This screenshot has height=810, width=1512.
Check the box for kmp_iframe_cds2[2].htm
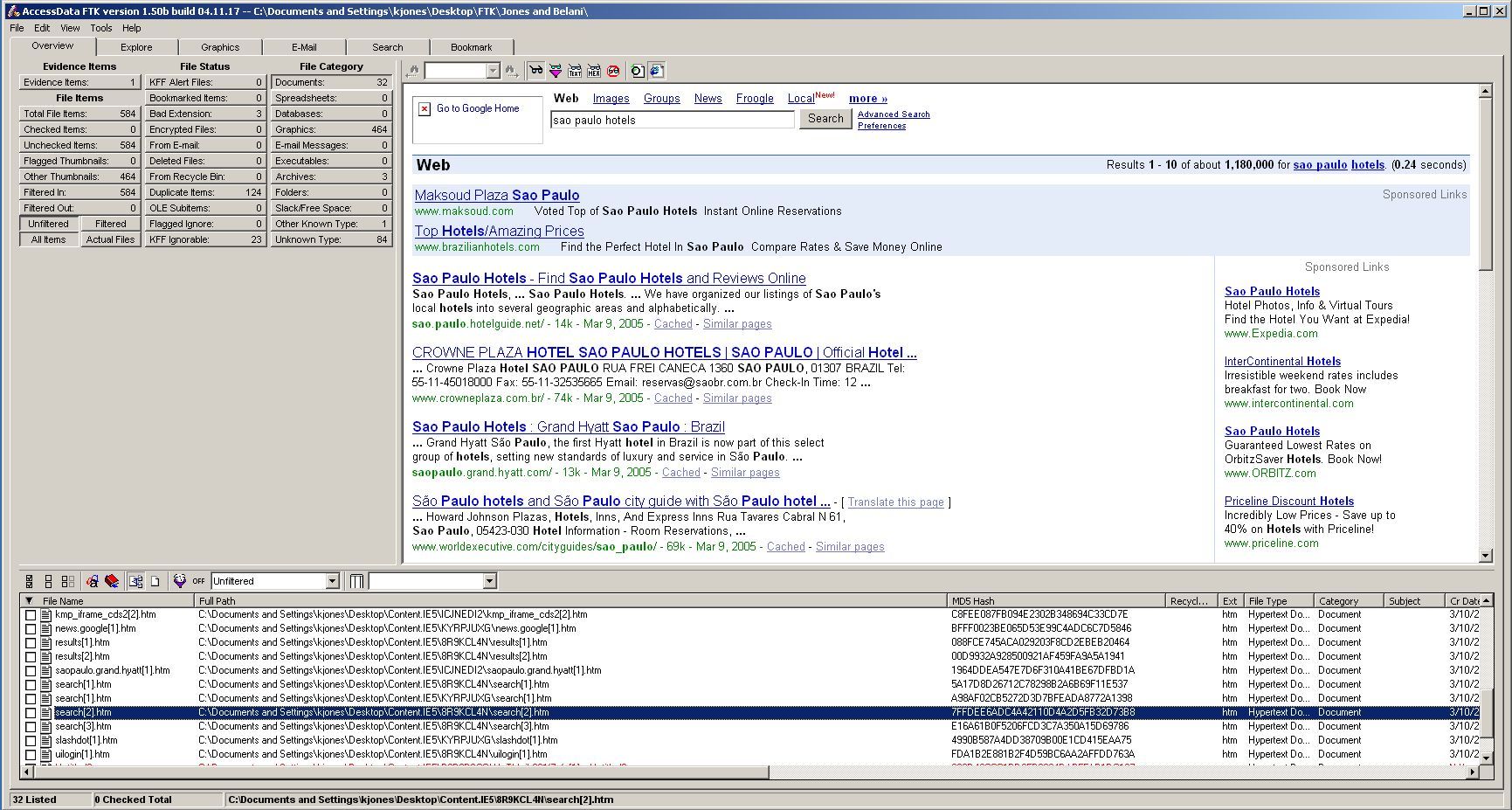point(31,615)
